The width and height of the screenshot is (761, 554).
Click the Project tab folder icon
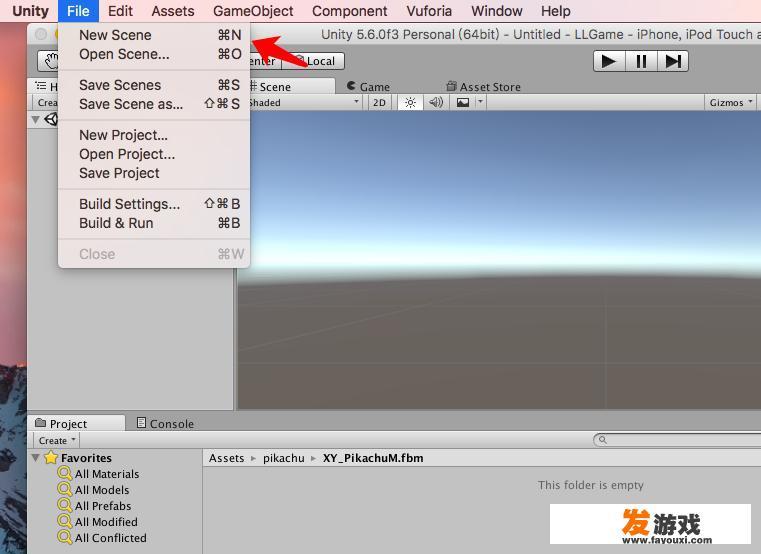point(41,422)
